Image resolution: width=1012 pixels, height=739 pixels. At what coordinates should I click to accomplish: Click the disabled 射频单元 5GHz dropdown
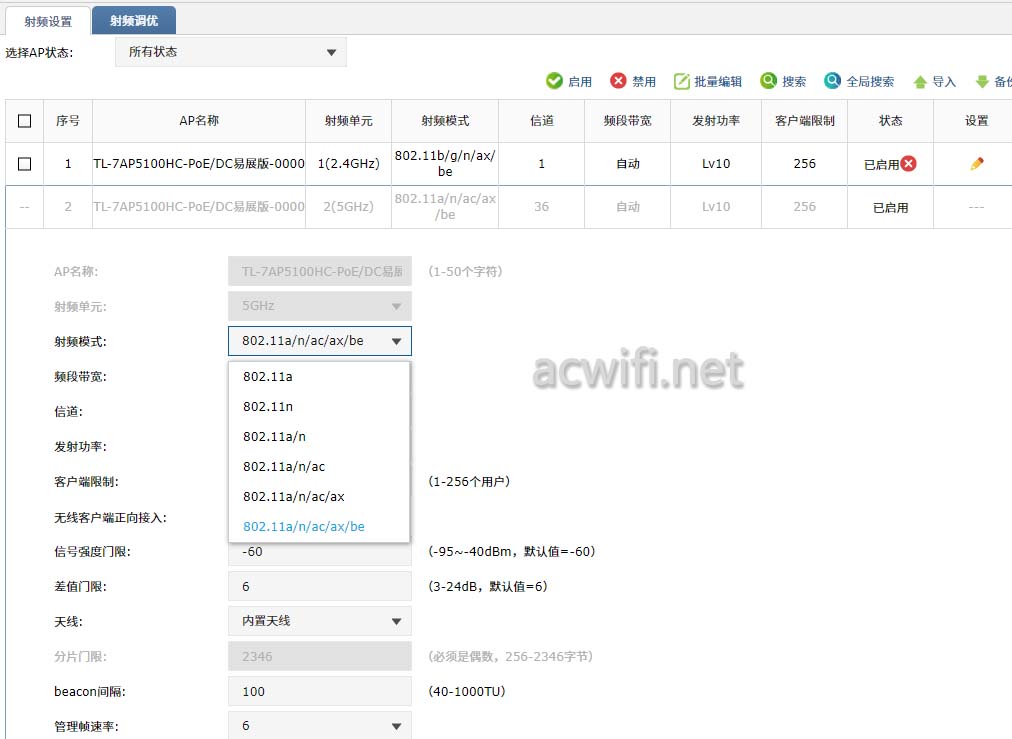coord(319,306)
